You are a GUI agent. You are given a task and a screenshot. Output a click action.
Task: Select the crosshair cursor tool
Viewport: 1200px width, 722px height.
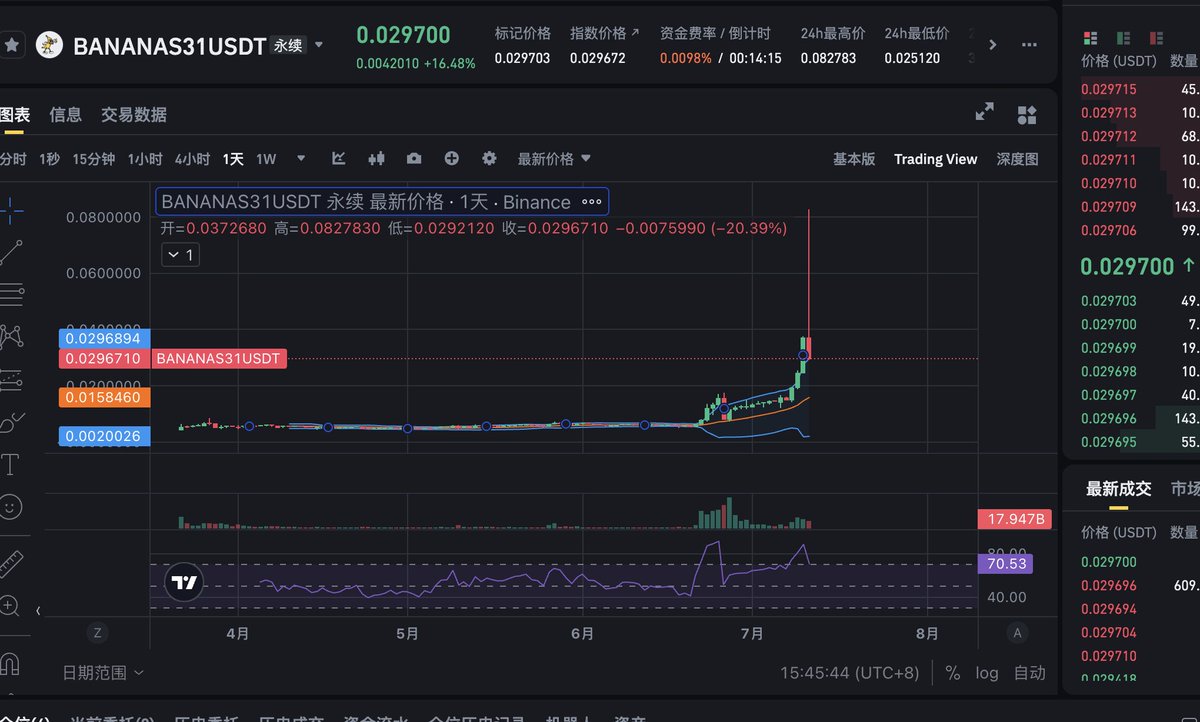tap(11, 210)
